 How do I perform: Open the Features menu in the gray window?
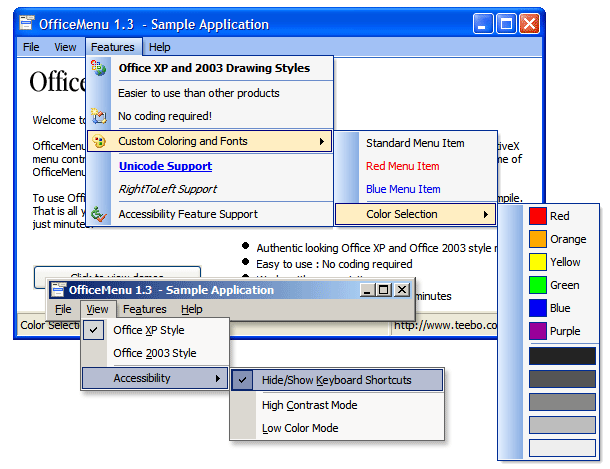click(x=145, y=309)
